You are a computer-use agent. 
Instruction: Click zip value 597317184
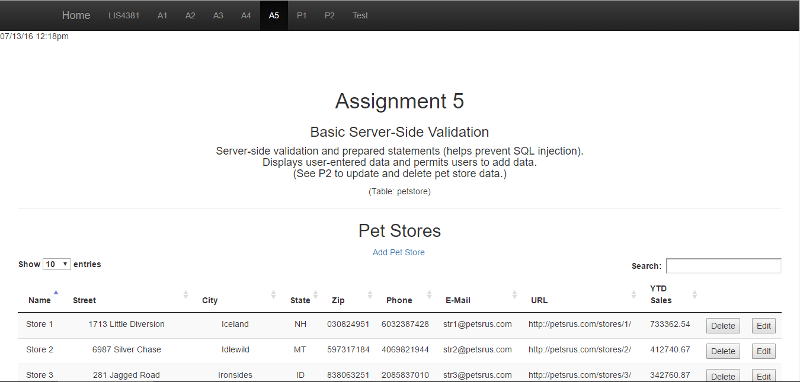[x=348, y=350]
